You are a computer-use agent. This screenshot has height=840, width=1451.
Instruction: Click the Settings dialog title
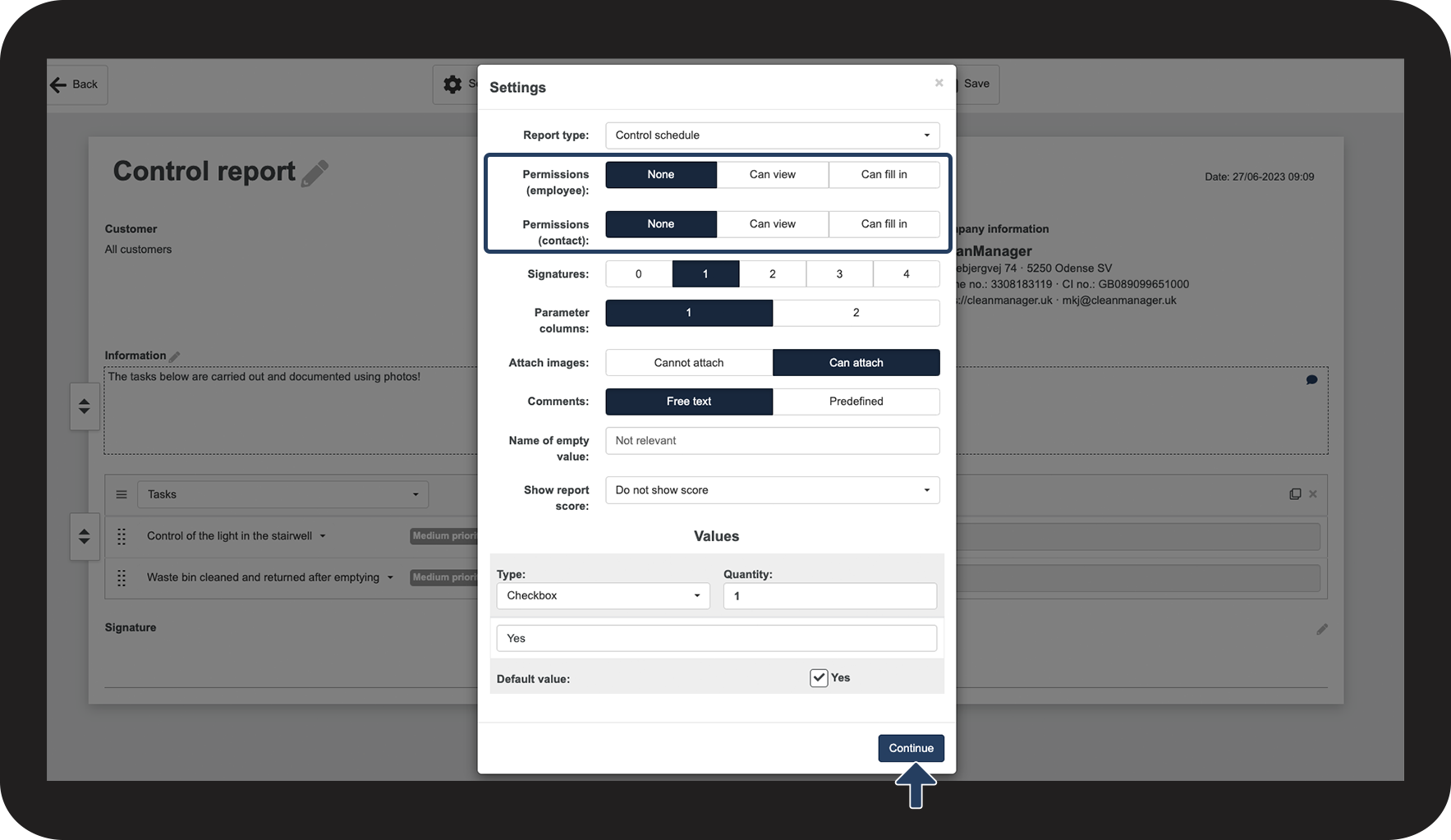click(518, 88)
